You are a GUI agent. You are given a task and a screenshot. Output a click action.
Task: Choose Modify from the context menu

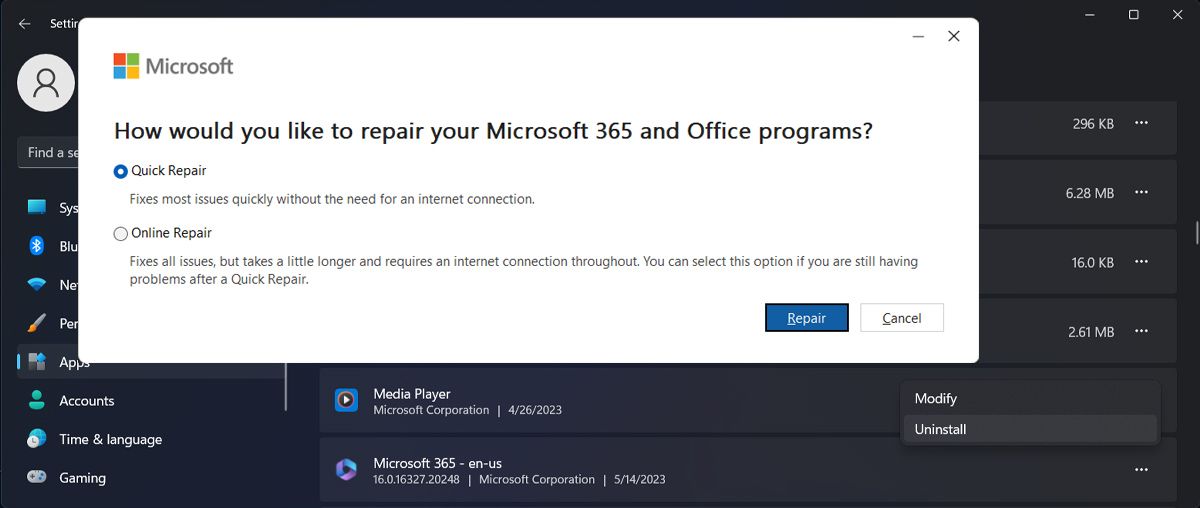pos(936,399)
